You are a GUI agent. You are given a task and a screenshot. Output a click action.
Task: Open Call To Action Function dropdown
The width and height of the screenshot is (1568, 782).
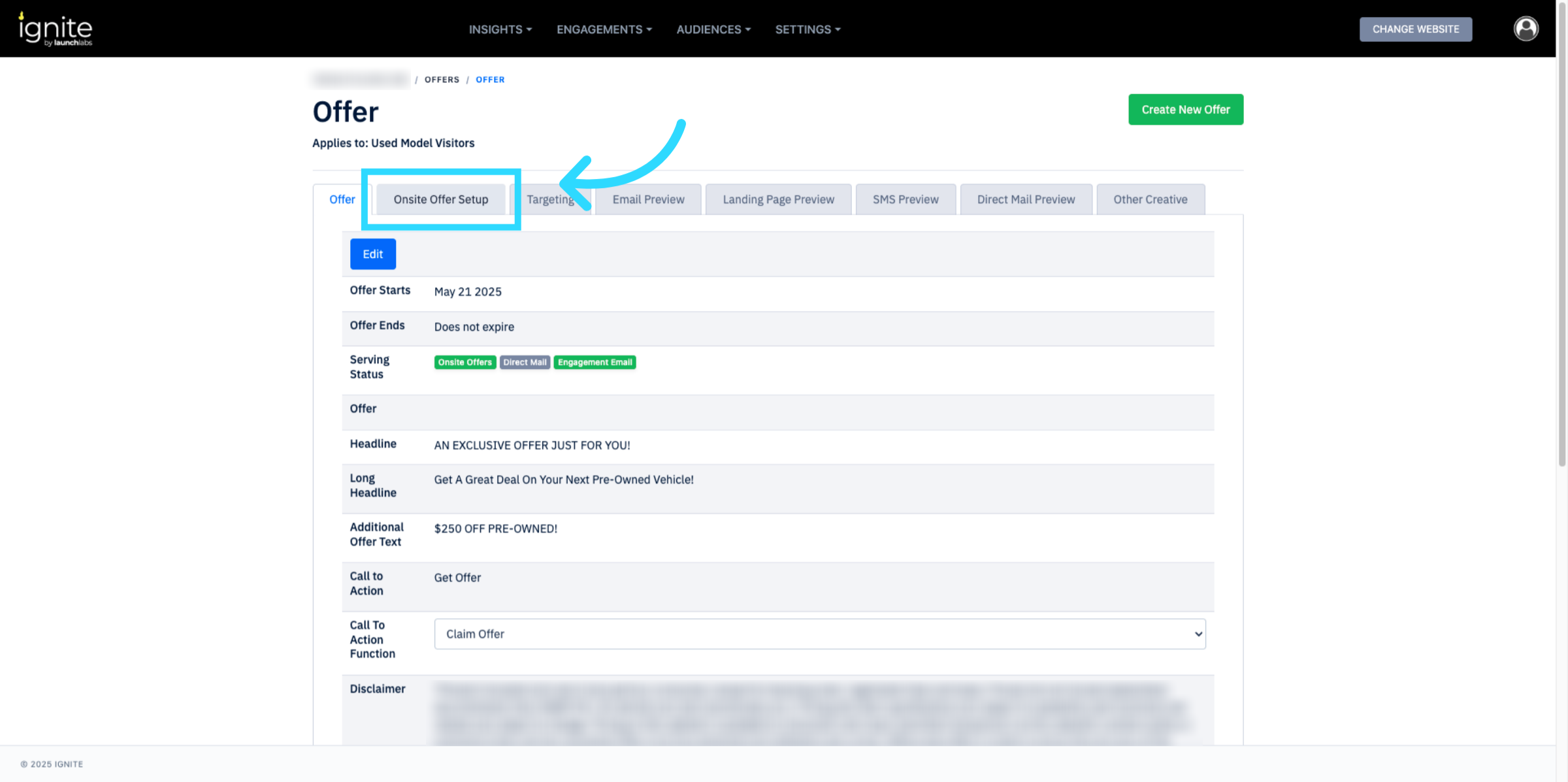(819, 634)
